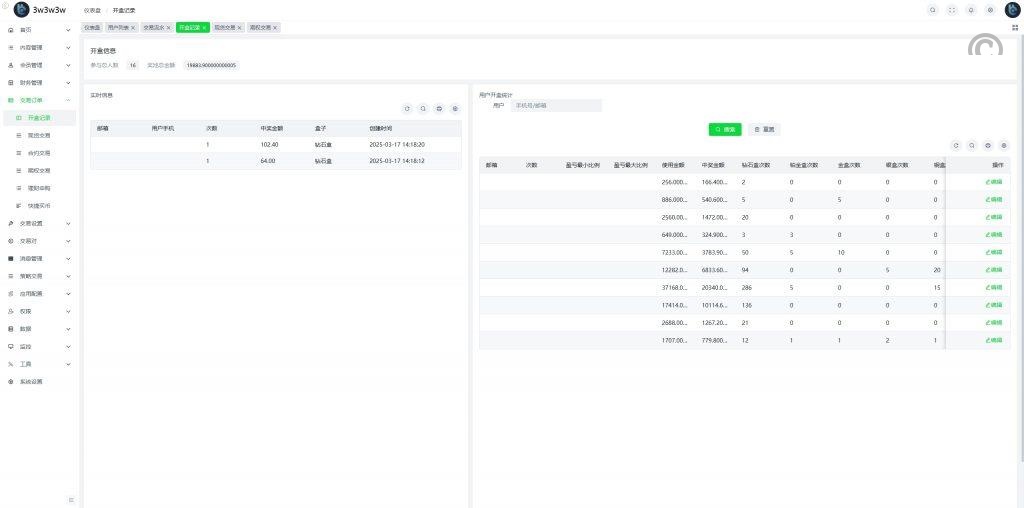This screenshot has height=508, width=1024.
Task: Expand the 内容管理 sidebar menu
Action: pyautogui.click(x=38, y=47)
